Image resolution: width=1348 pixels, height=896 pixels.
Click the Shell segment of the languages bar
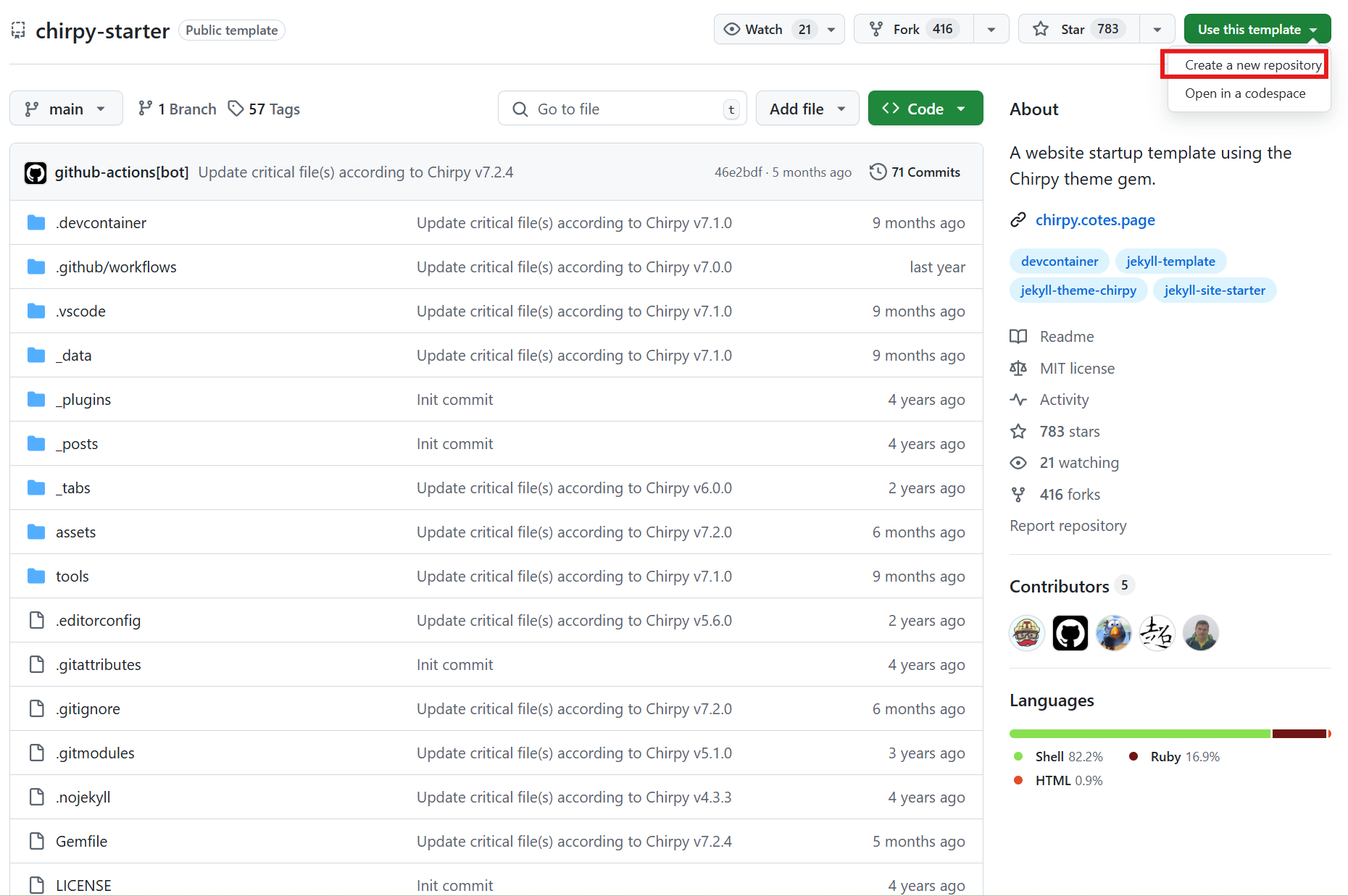(1139, 734)
